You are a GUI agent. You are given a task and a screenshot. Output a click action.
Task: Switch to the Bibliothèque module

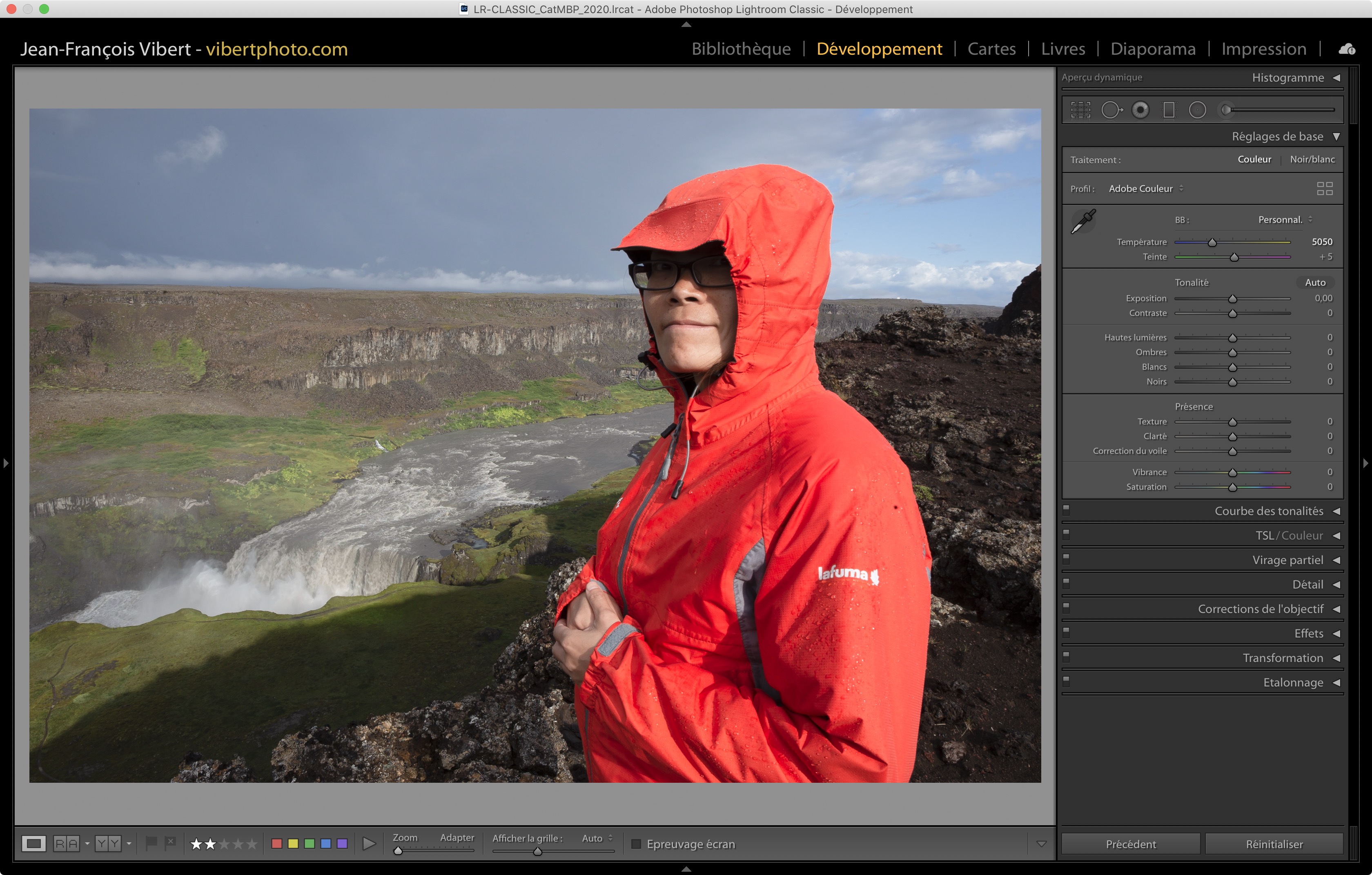tap(741, 49)
